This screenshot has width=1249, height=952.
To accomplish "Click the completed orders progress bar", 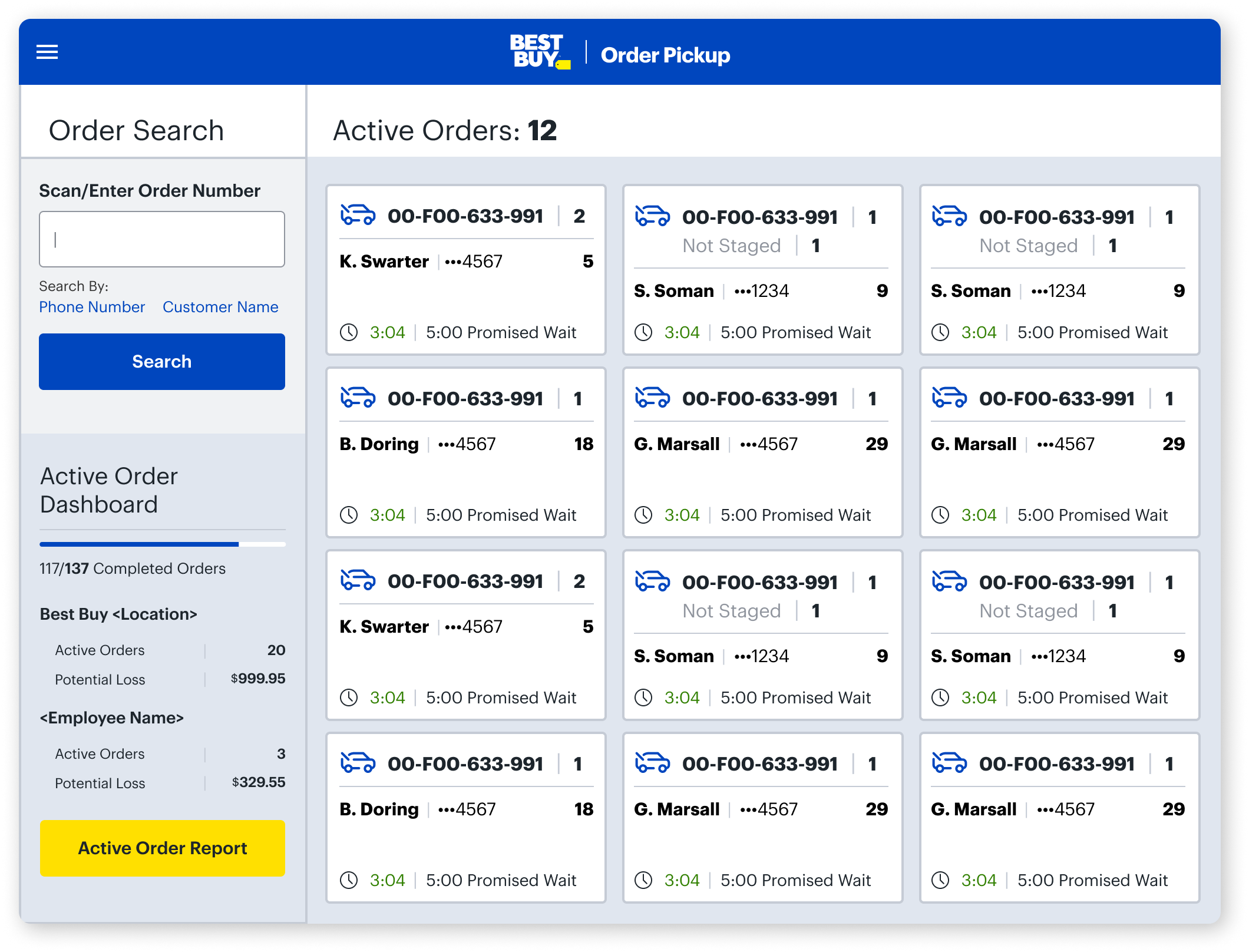I will point(162,544).
